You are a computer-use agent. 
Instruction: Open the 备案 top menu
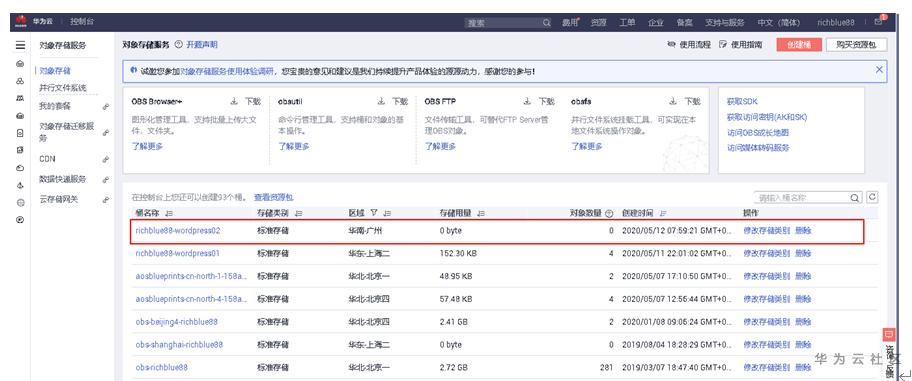pos(684,23)
